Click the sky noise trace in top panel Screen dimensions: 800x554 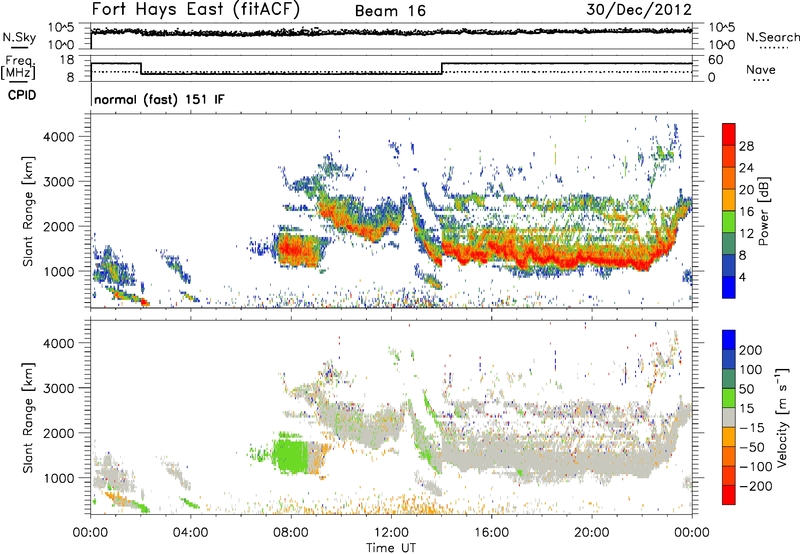pos(391,32)
